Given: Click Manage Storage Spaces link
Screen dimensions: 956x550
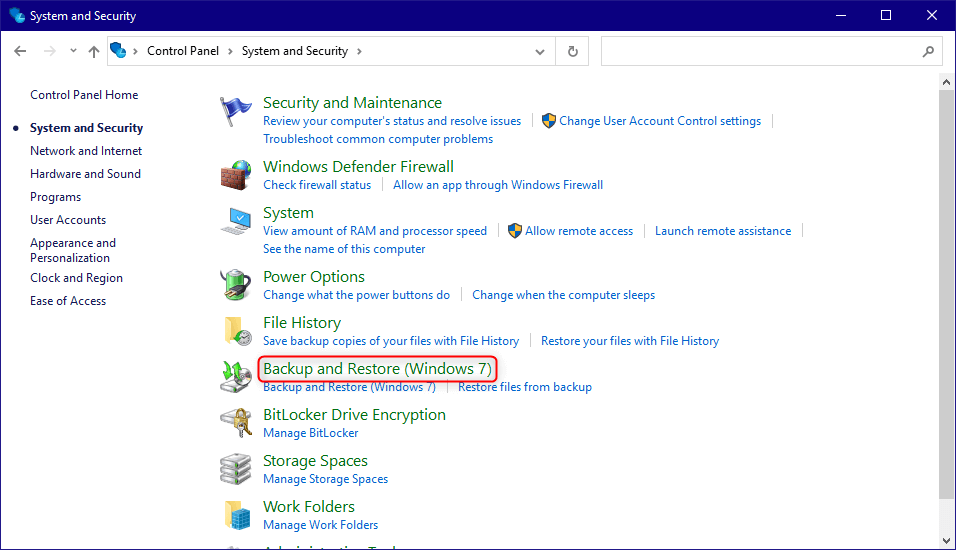Looking at the screenshot, I should (x=326, y=479).
